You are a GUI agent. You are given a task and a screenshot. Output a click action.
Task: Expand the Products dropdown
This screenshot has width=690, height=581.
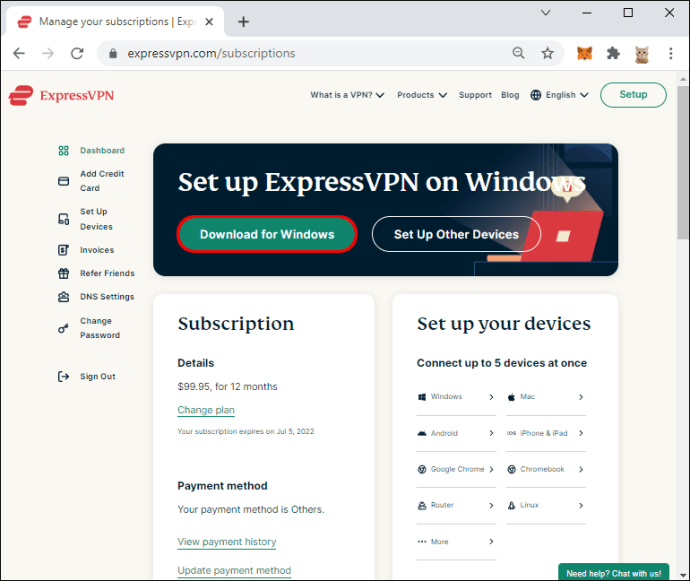(422, 95)
